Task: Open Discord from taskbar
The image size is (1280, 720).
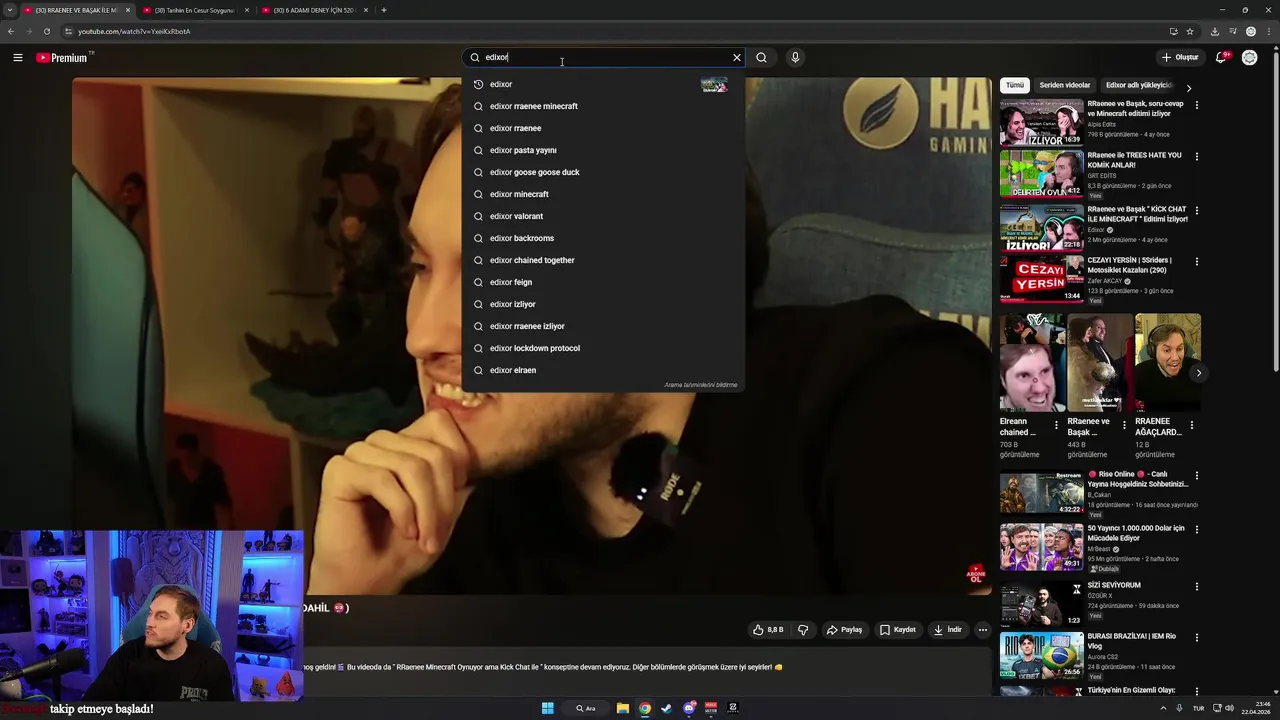Action: [689, 708]
